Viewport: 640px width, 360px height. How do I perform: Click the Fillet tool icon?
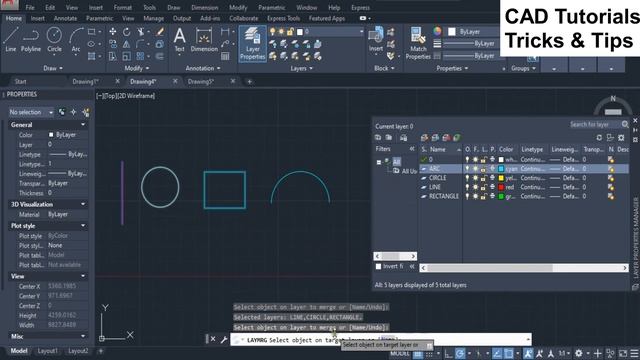click(x=140, y=44)
